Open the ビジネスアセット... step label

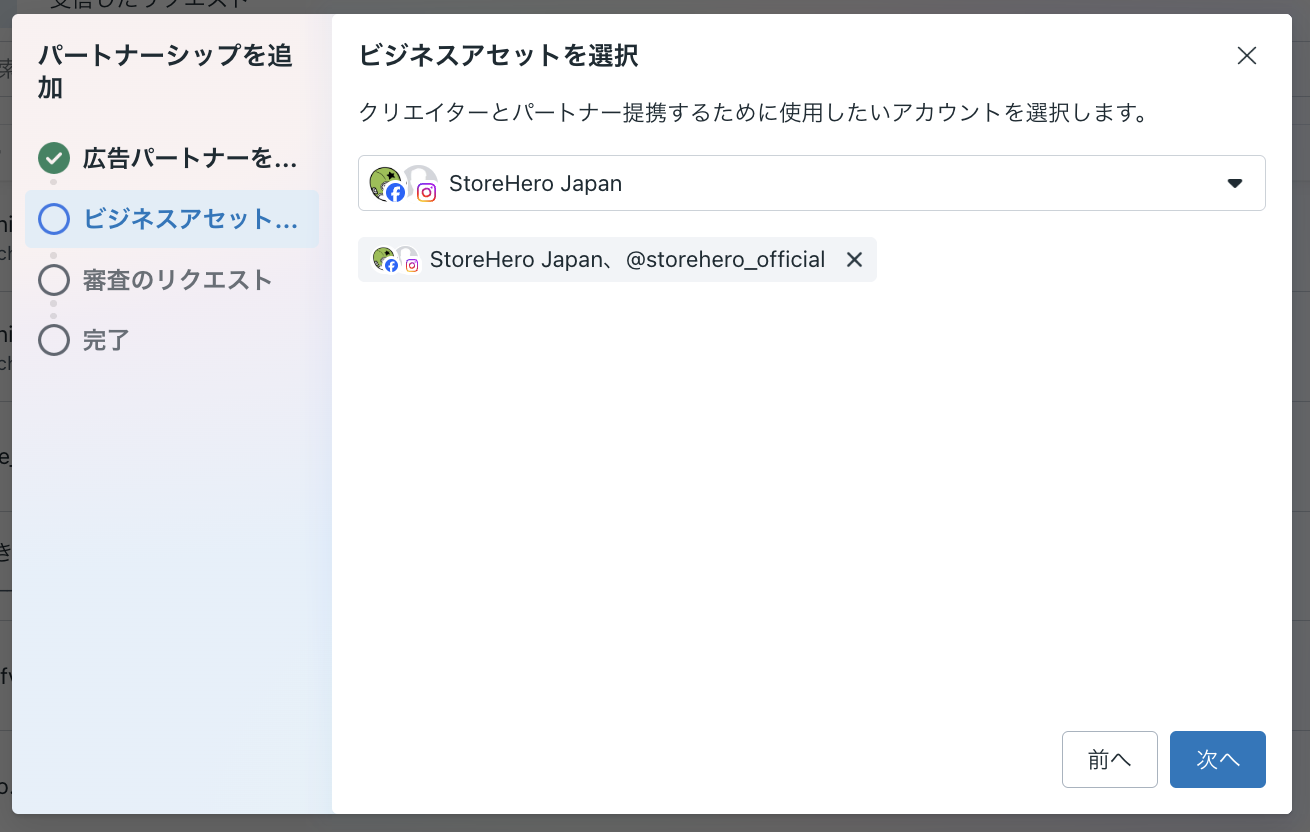(x=190, y=219)
